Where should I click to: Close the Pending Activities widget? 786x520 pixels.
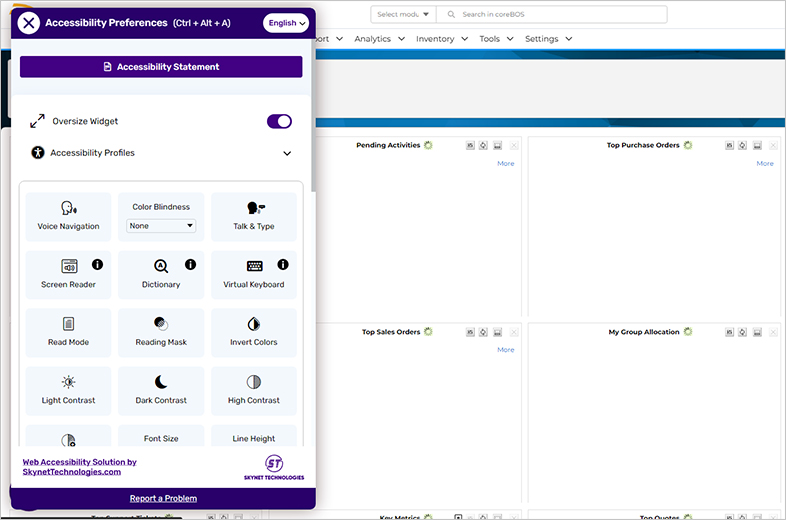514,145
